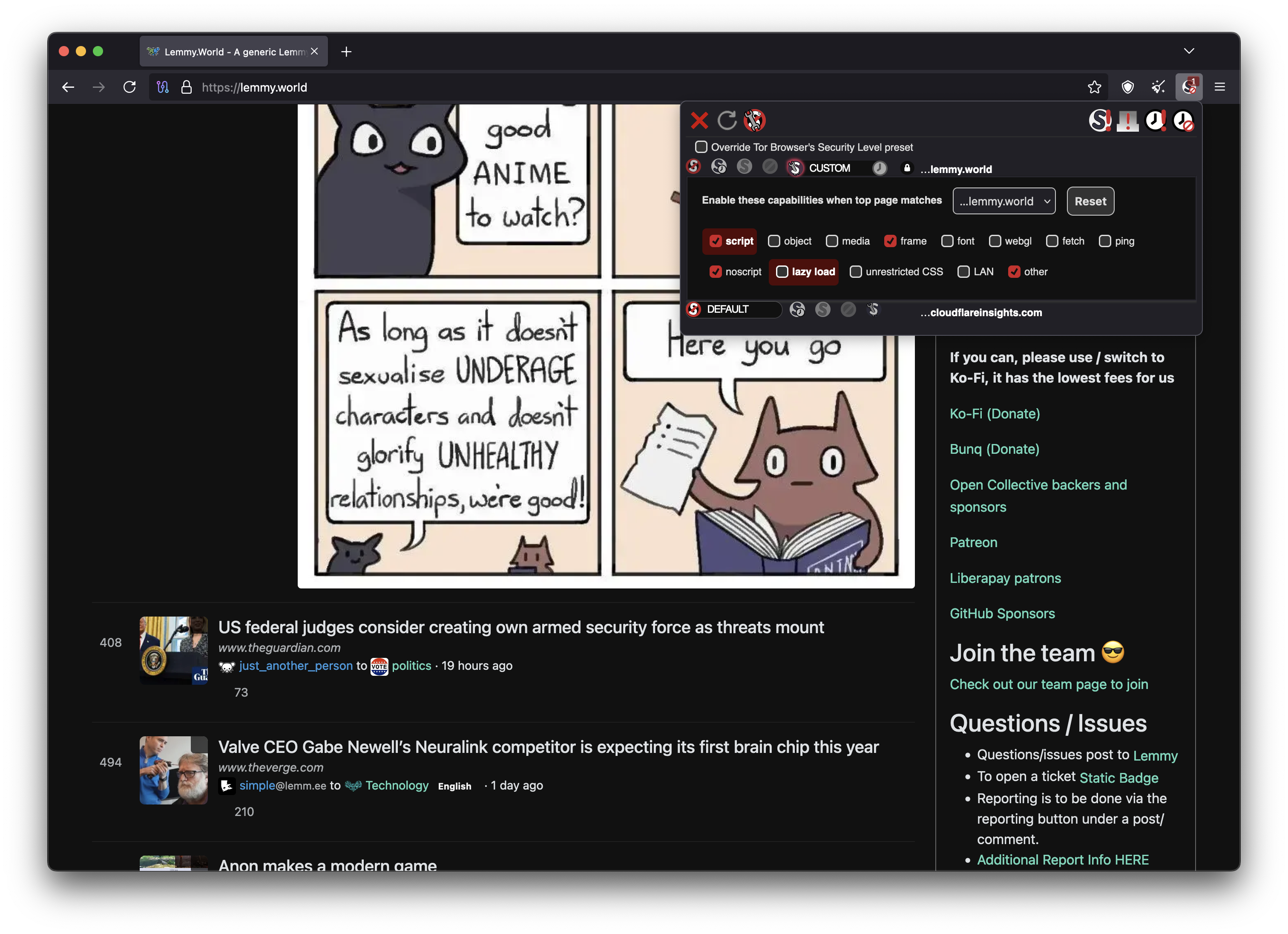
Task: Open the Patreon link
Action: coord(973,542)
